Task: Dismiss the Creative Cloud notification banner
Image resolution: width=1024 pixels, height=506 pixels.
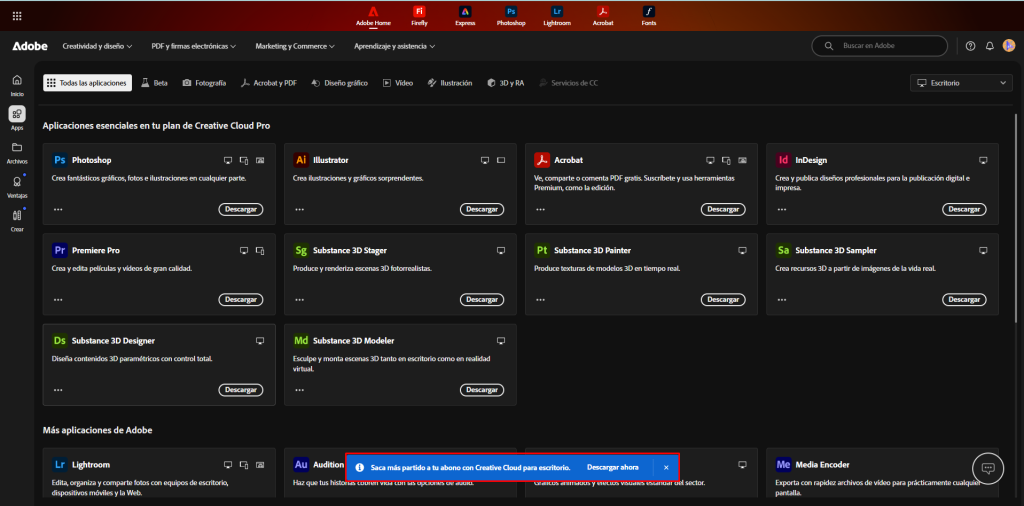Action: 666,467
